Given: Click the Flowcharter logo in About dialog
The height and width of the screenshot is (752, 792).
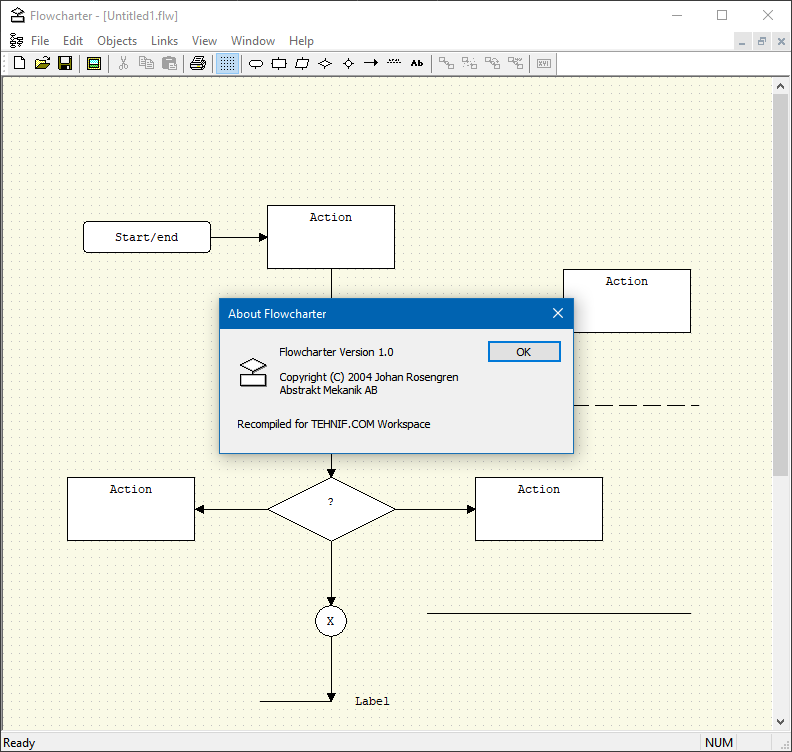Looking at the screenshot, I should (x=253, y=372).
